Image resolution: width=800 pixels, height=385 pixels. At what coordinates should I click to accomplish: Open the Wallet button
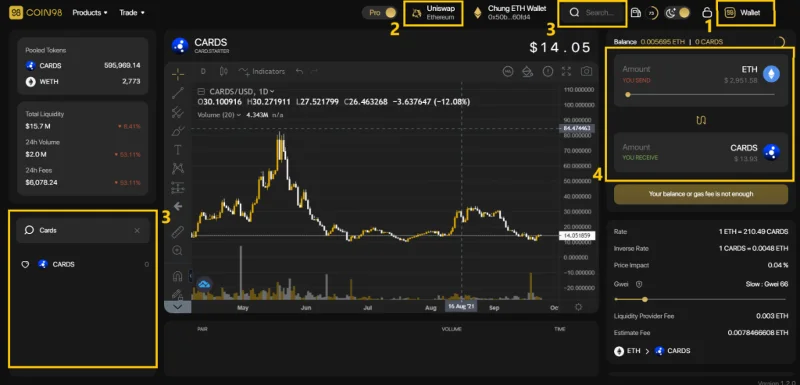[x=745, y=13]
